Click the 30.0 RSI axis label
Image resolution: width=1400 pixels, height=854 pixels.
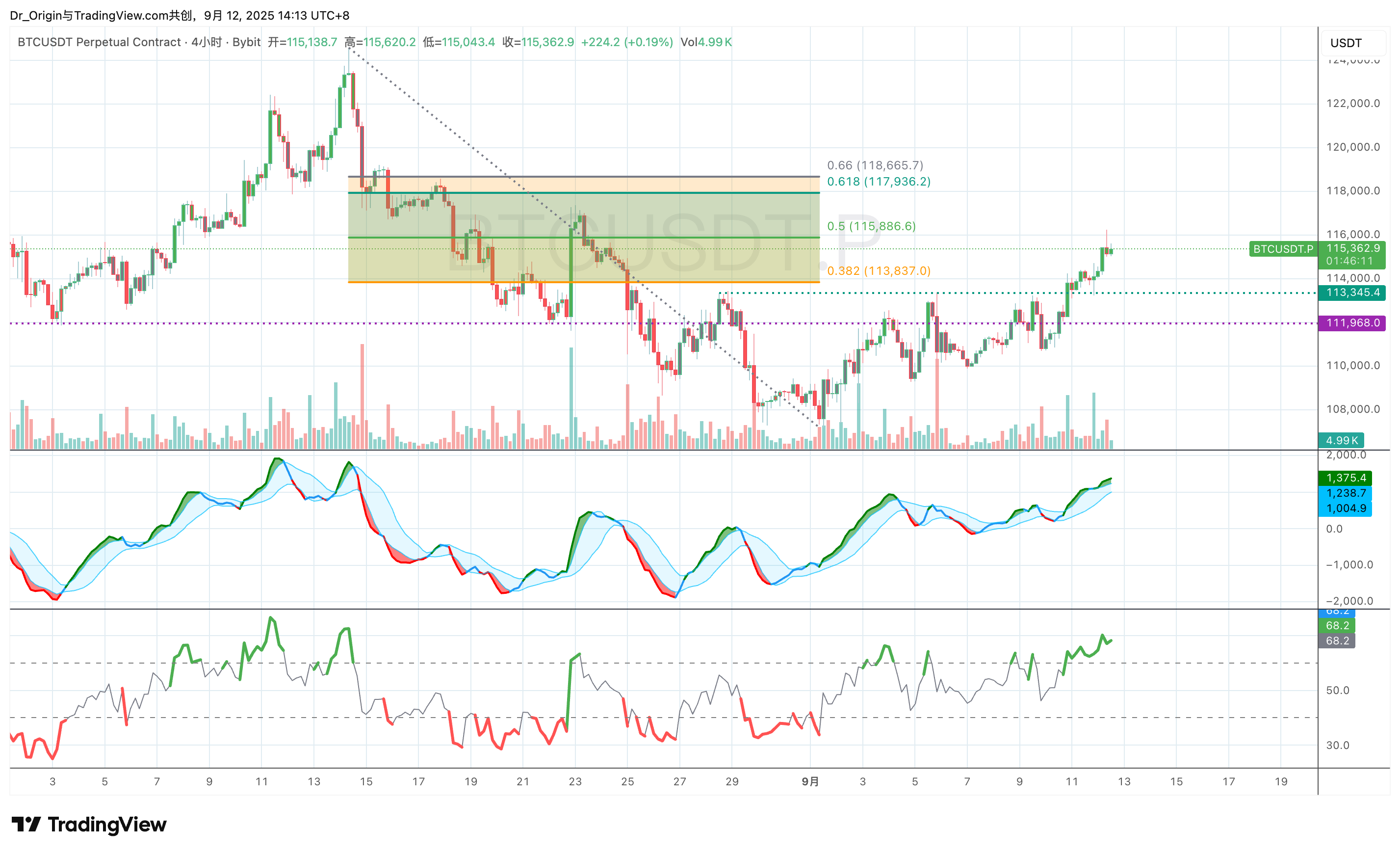pos(1338,746)
